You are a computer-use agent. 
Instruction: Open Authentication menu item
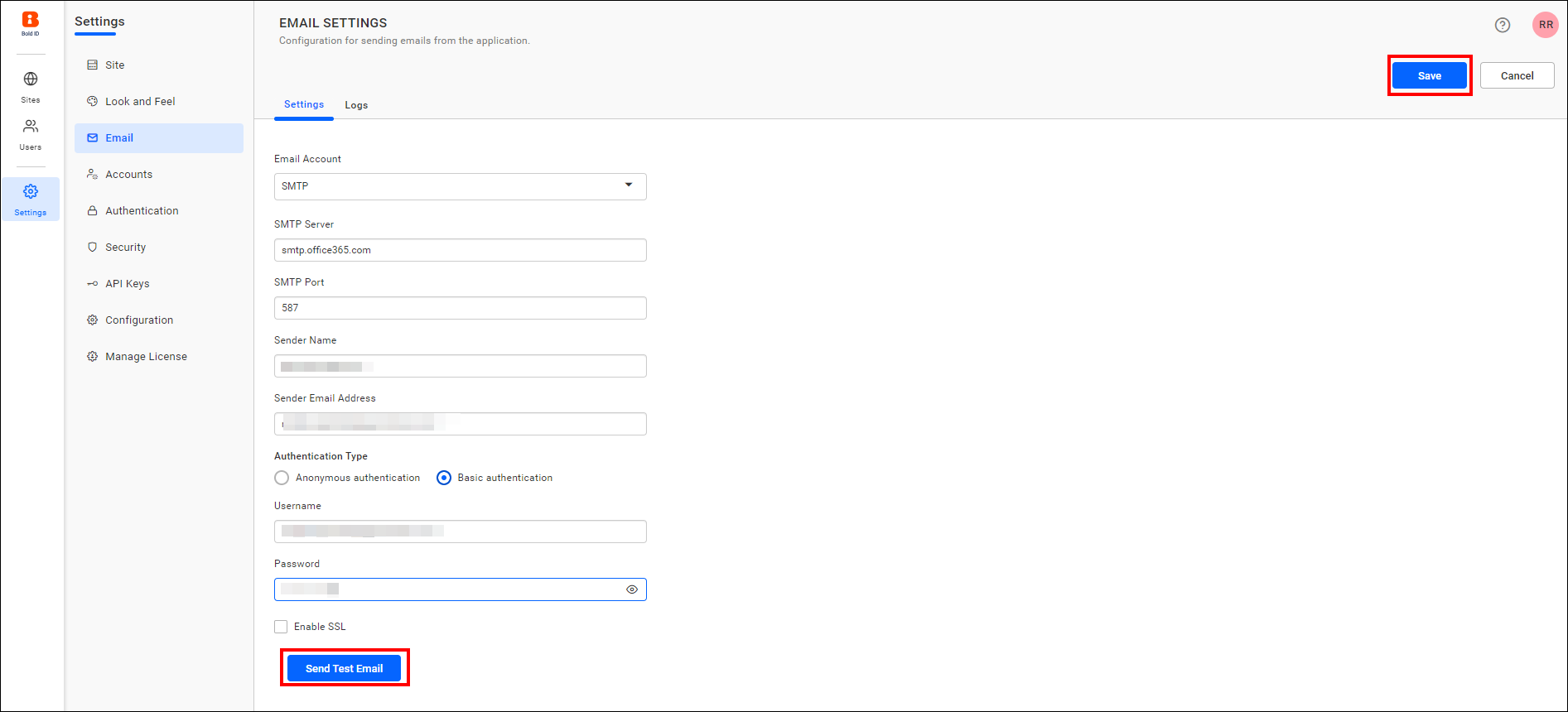pos(159,211)
